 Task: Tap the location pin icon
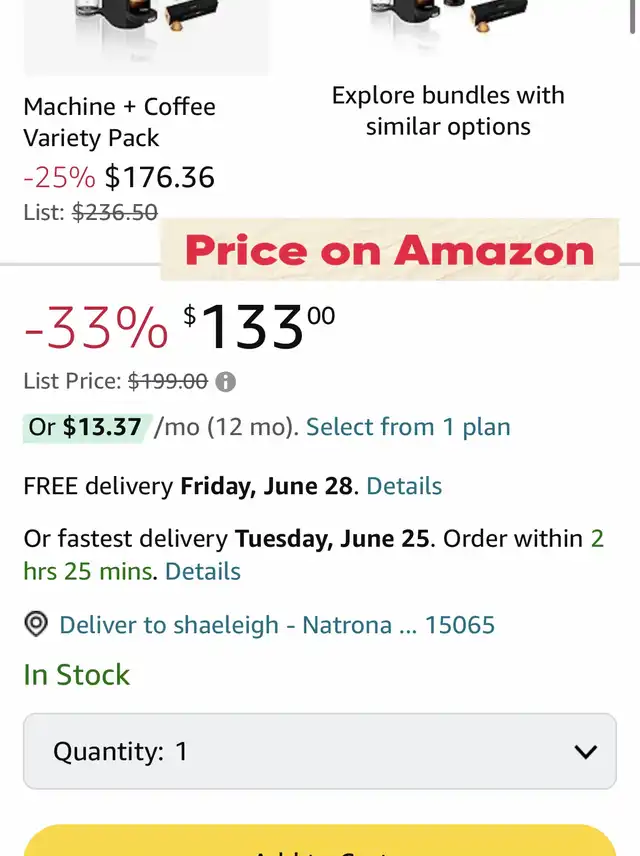pos(36,624)
